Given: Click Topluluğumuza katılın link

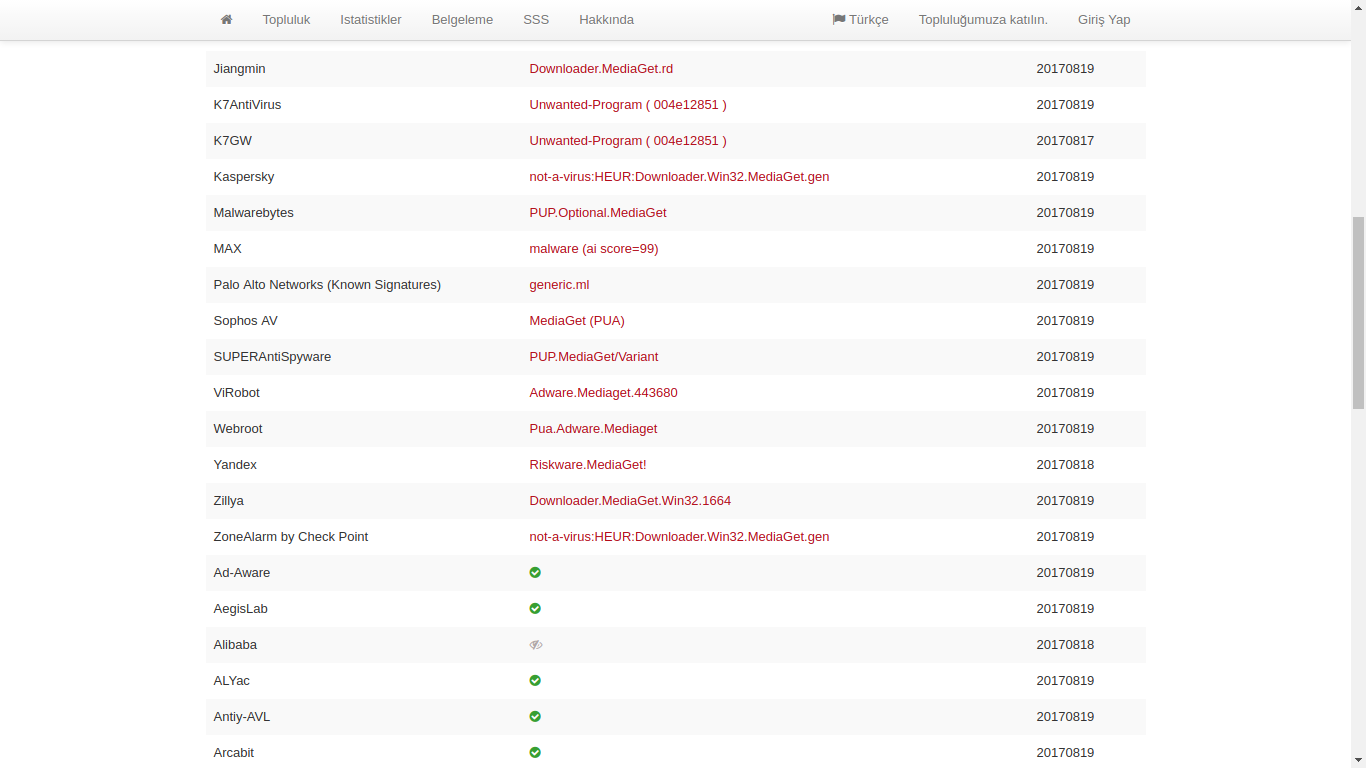Looking at the screenshot, I should click(983, 20).
